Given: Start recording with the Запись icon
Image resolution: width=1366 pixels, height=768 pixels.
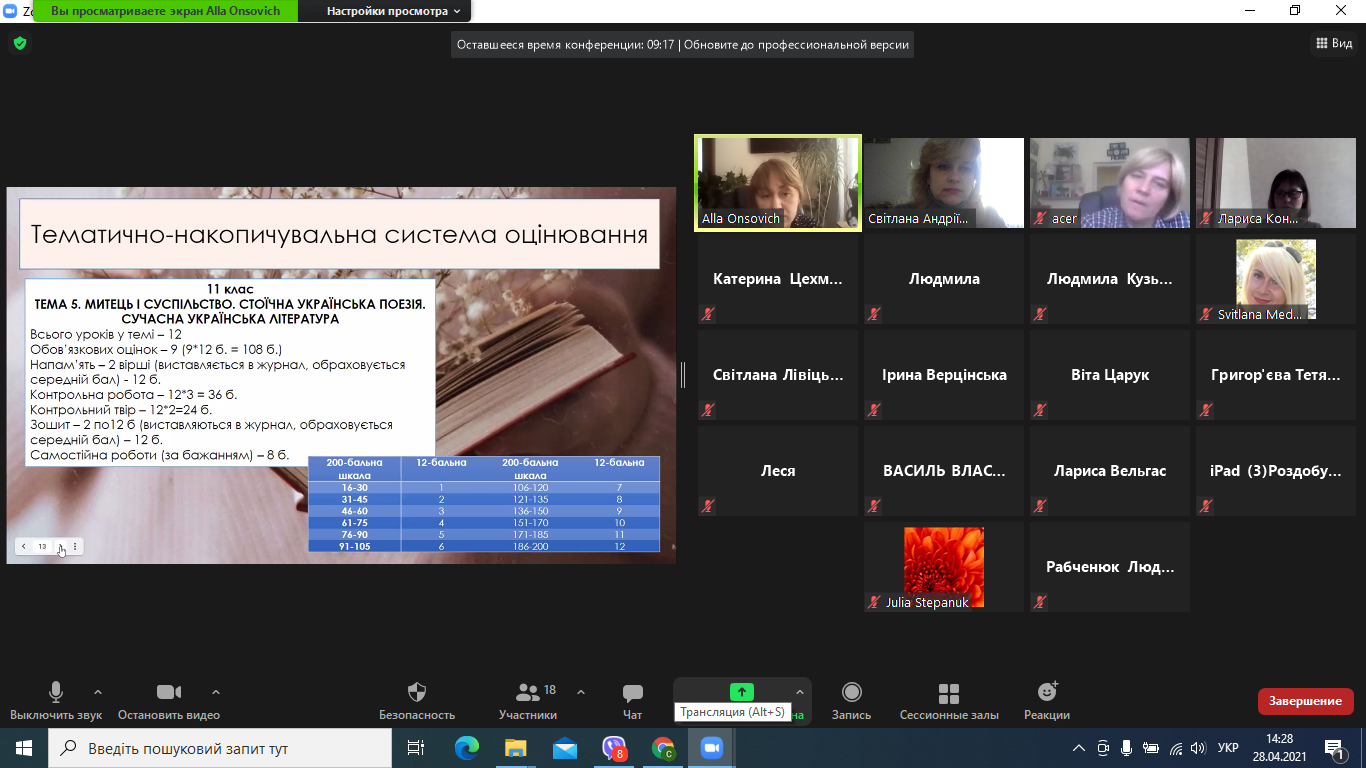Looking at the screenshot, I should [852, 692].
